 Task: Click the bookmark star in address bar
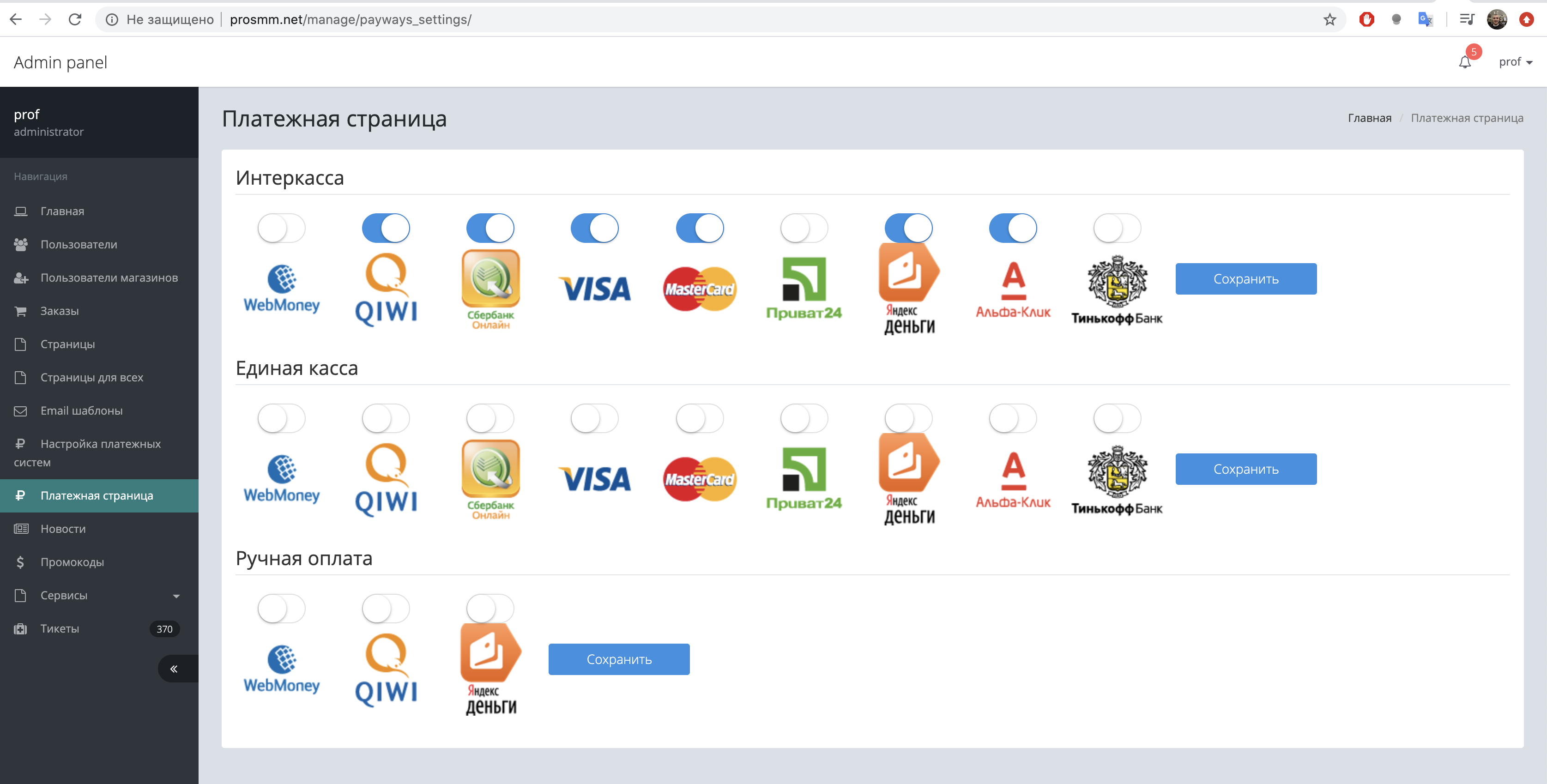[1329, 20]
